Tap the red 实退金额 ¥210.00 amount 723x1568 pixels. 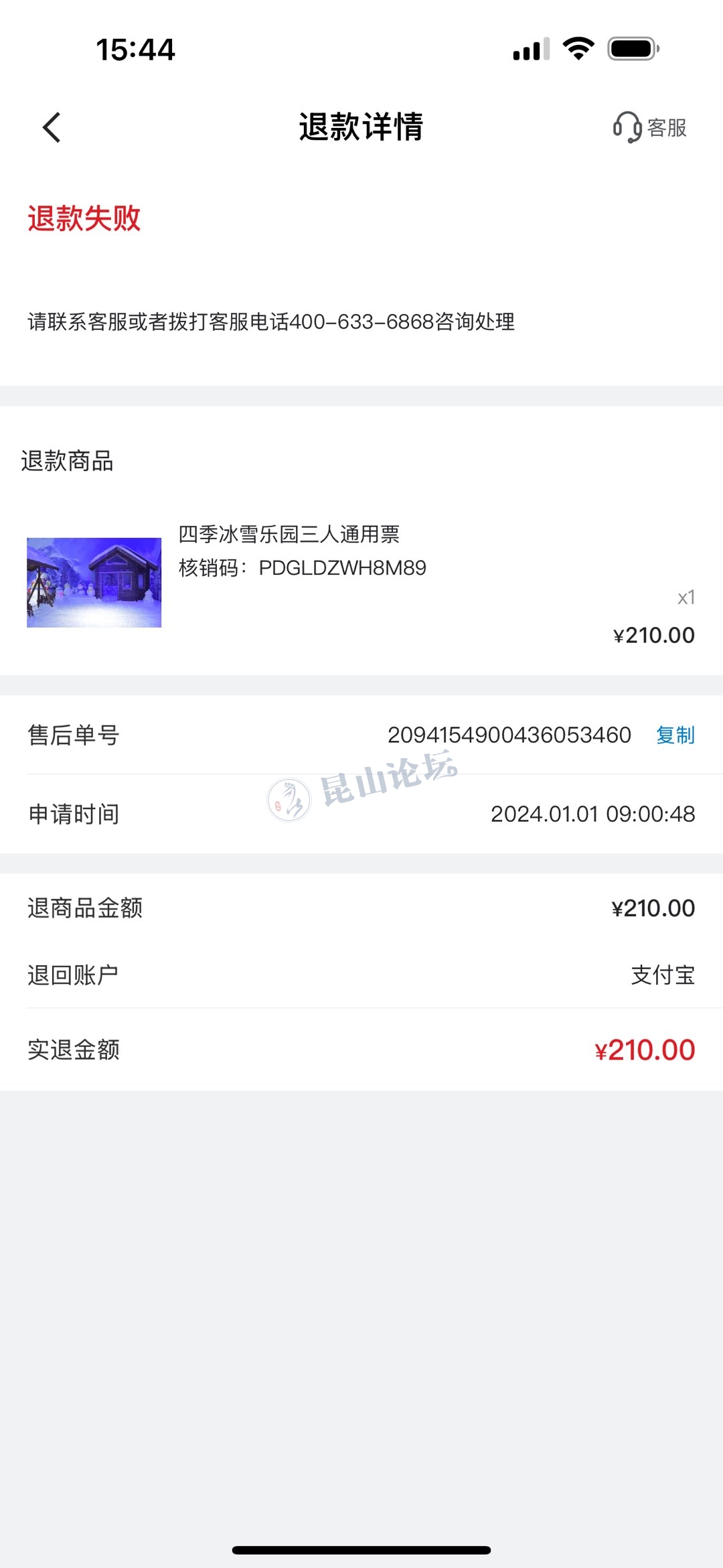(x=645, y=1050)
